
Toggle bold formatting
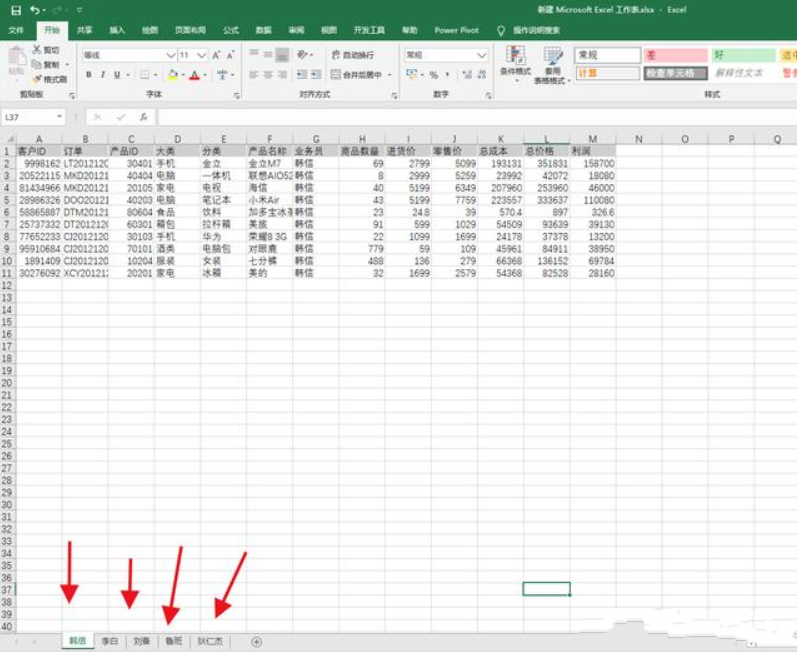88,75
